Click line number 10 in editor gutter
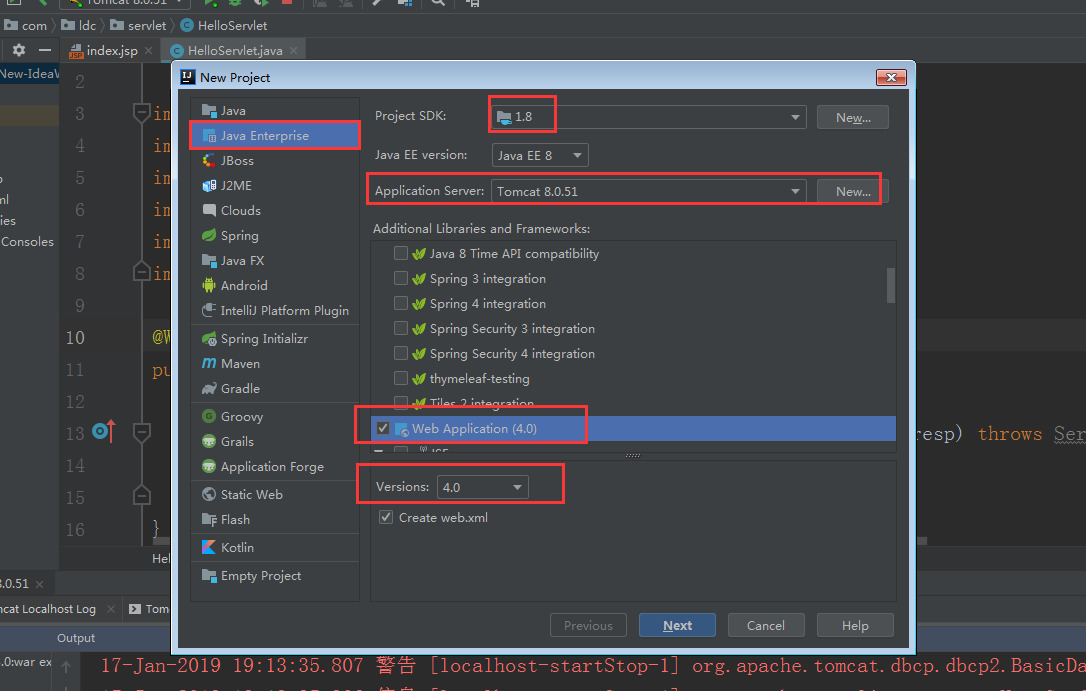This screenshot has width=1086, height=691. 75,338
